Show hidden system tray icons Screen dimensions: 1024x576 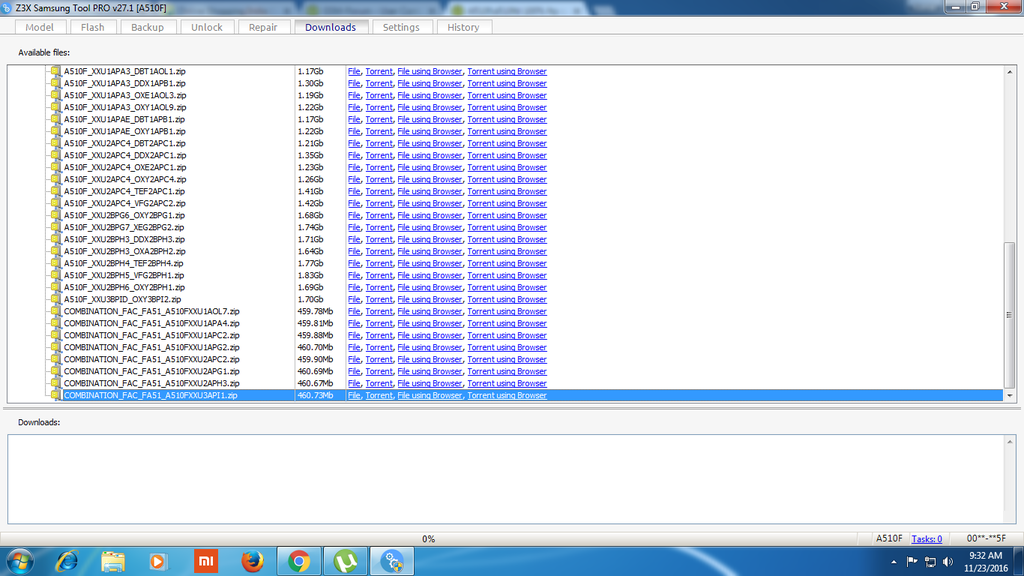[893, 562]
